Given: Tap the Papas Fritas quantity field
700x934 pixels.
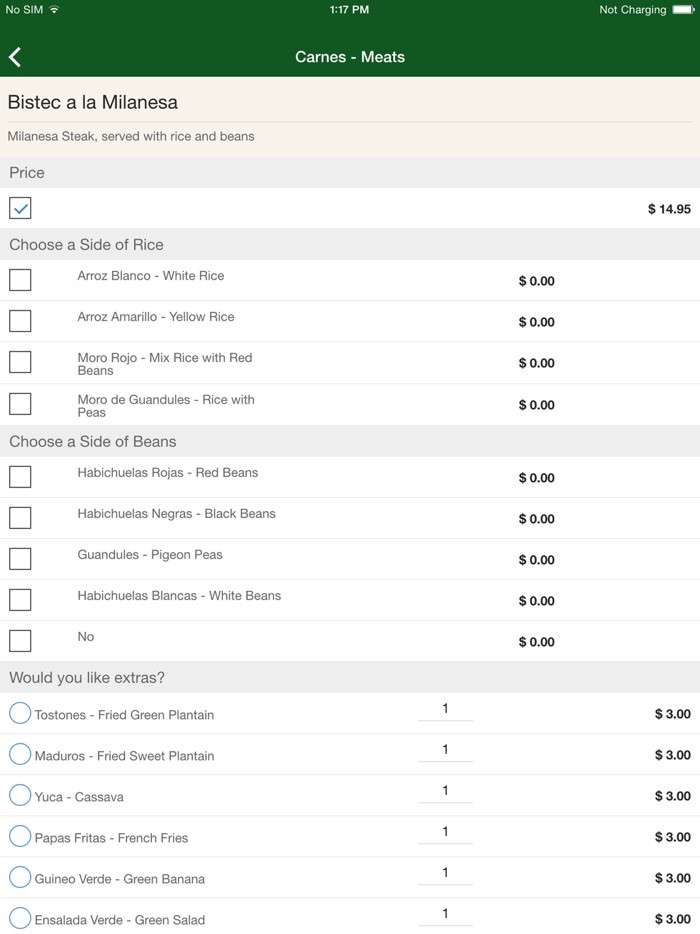Looking at the screenshot, I should pyautogui.click(x=445, y=832).
